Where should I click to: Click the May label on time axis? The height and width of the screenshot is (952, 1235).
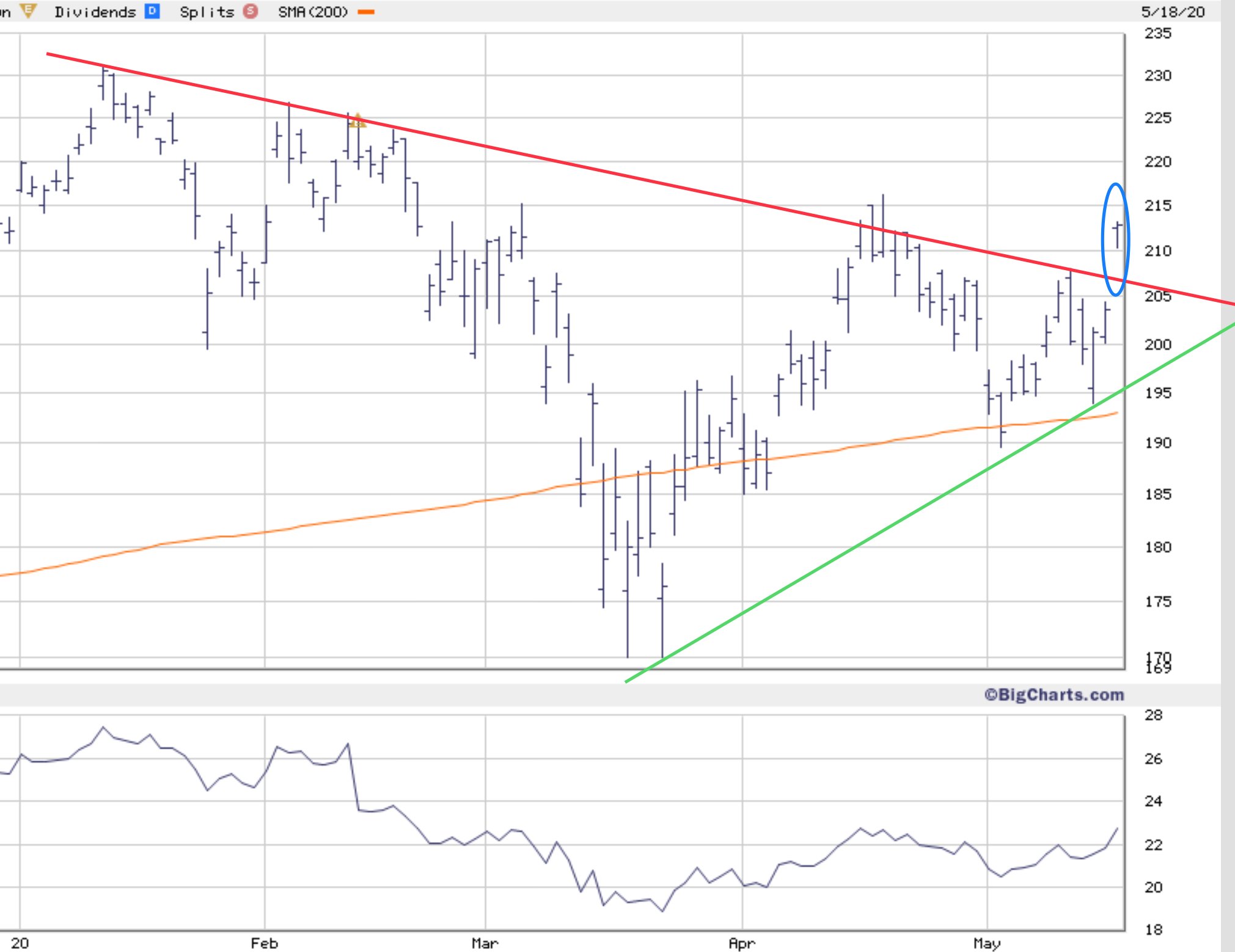[x=986, y=943]
